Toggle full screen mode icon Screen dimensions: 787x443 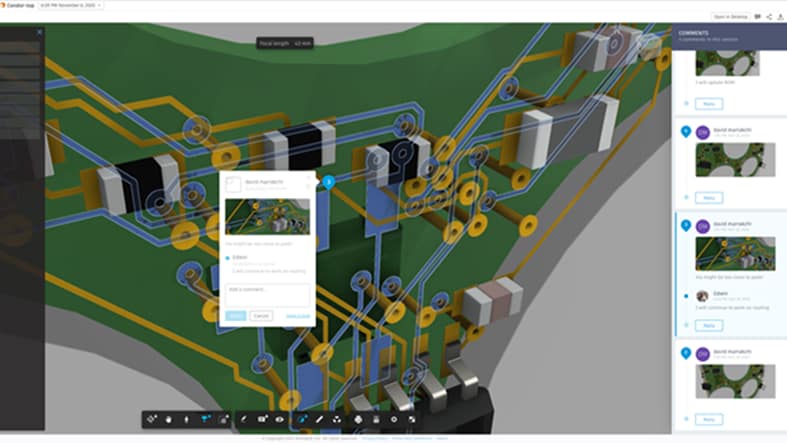pos(412,419)
